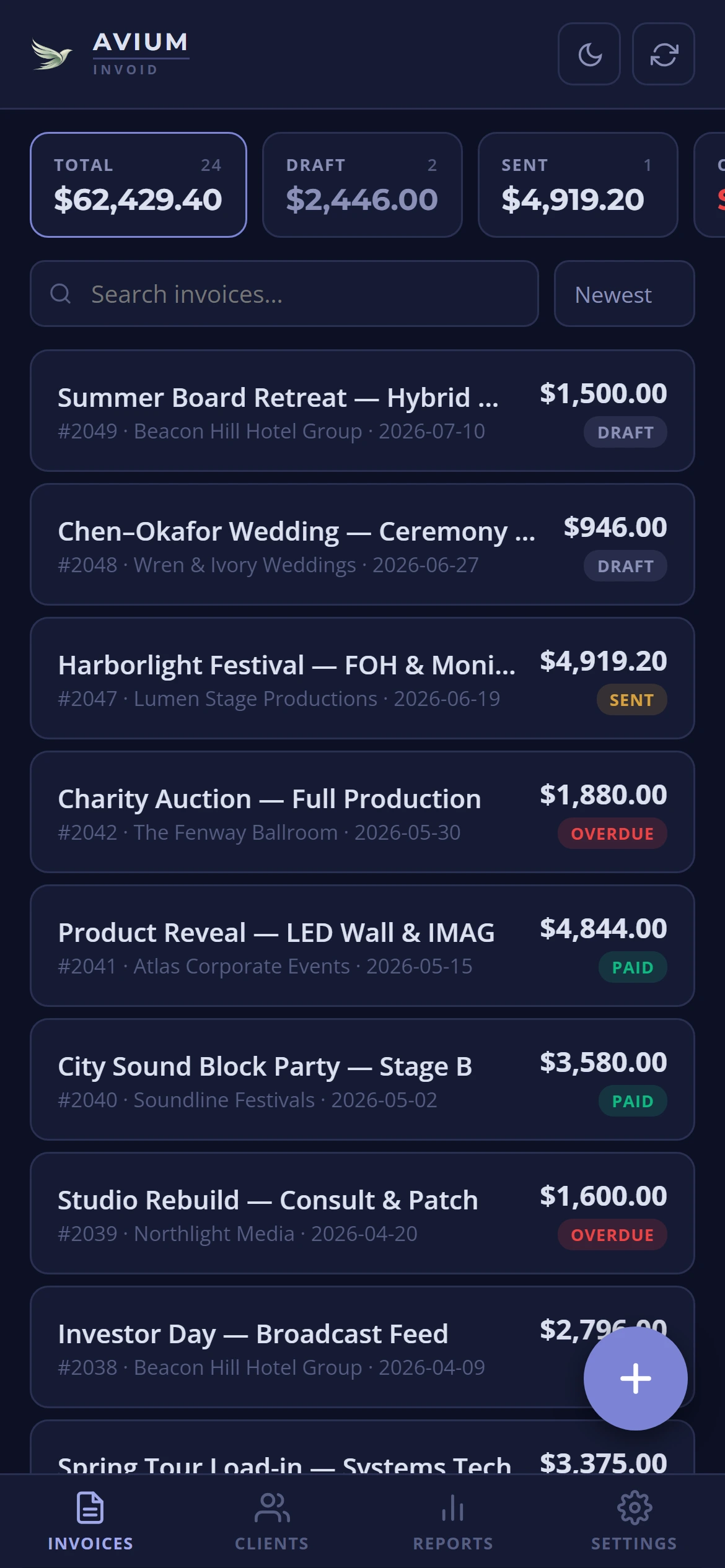Image resolution: width=725 pixels, height=1568 pixels.
Task: Toggle dark mode with the moon icon
Action: (x=589, y=54)
